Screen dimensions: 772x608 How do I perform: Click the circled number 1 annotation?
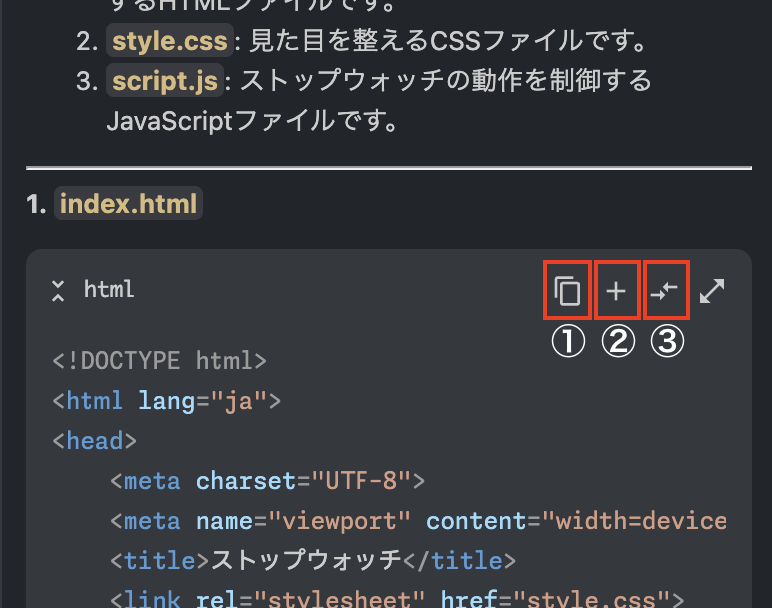567,342
